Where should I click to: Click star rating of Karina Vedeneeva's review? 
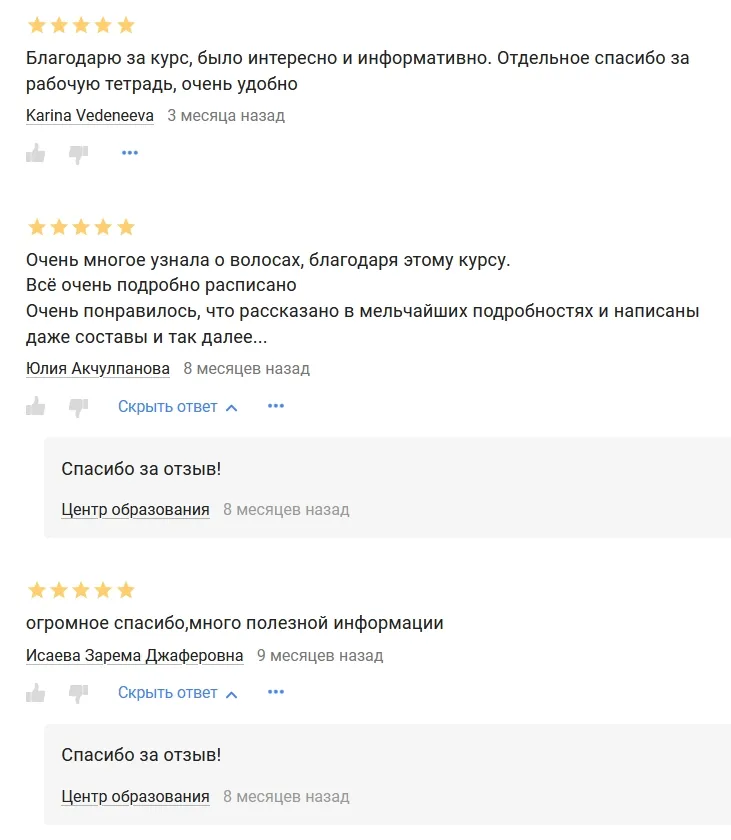pyautogui.click(x=81, y=25)
